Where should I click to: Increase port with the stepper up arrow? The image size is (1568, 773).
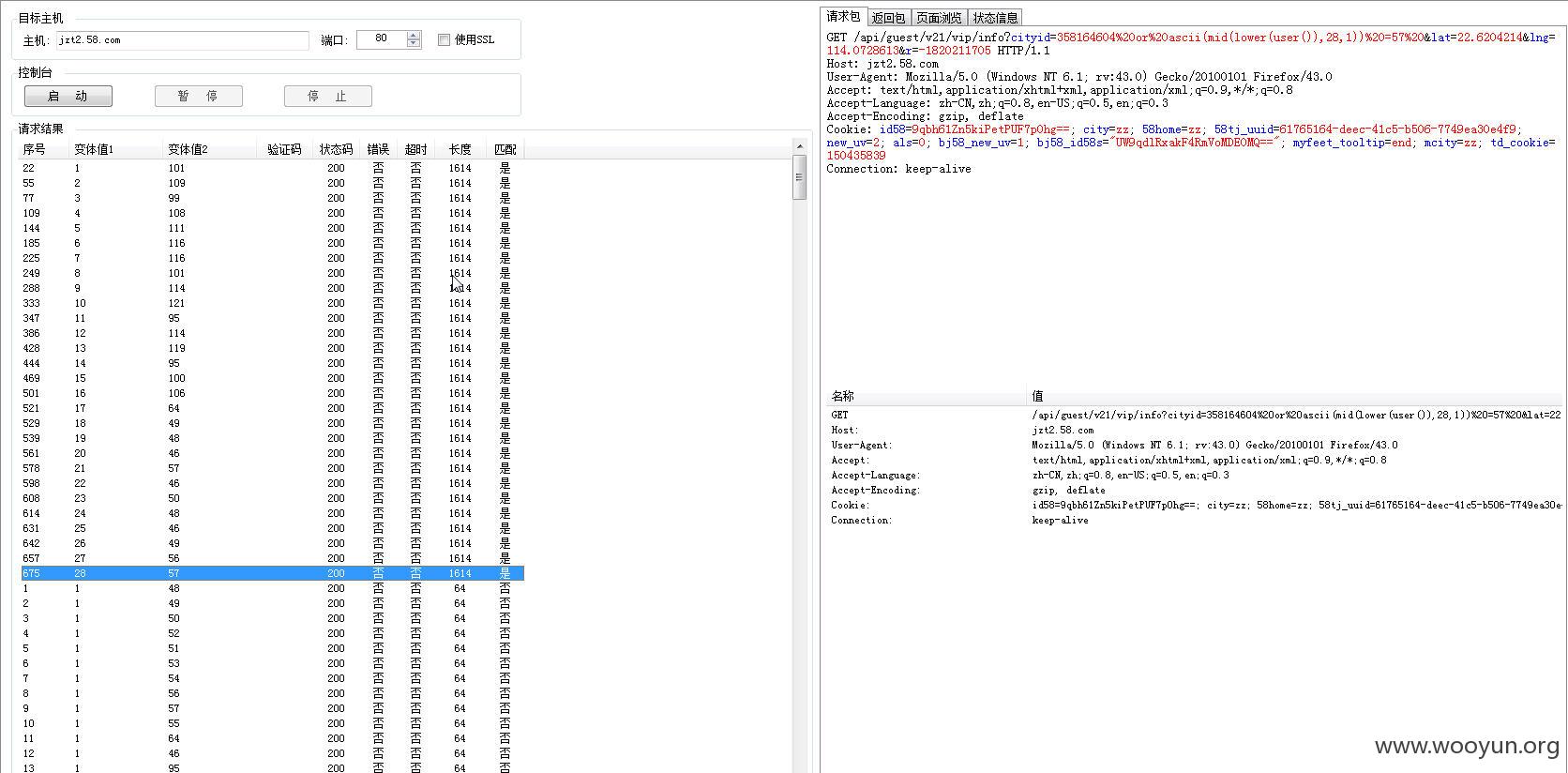(x=414, y=35)
